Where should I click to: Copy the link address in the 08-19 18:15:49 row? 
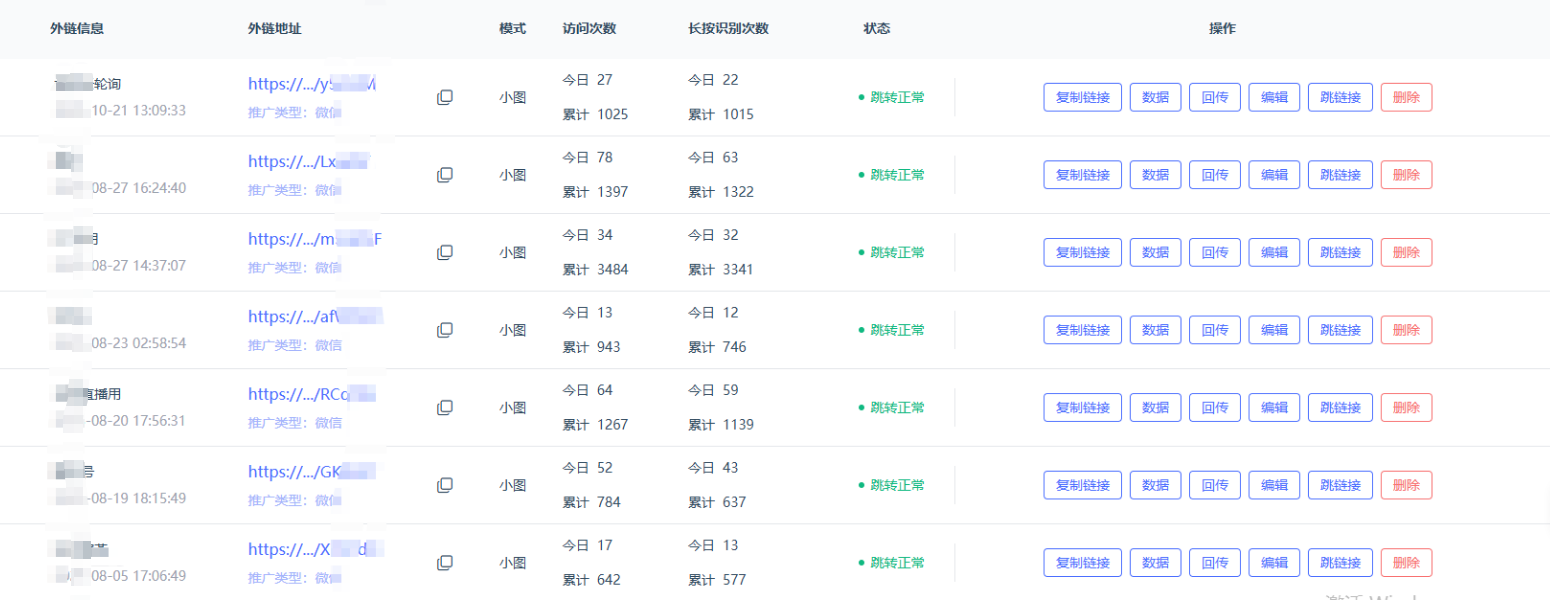coord(445,485)
